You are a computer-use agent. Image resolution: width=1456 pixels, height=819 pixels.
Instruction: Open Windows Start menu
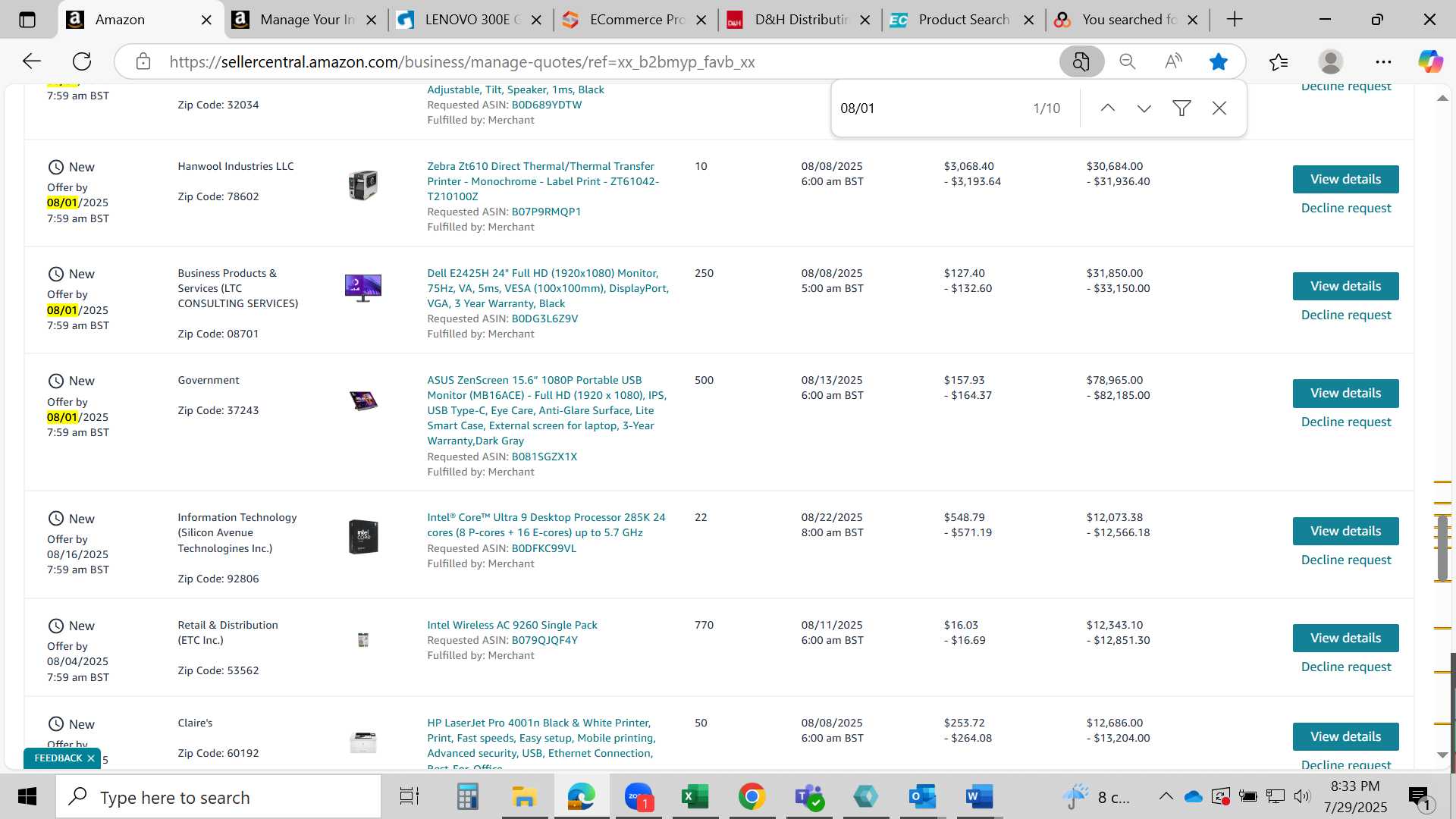(27, 797)
